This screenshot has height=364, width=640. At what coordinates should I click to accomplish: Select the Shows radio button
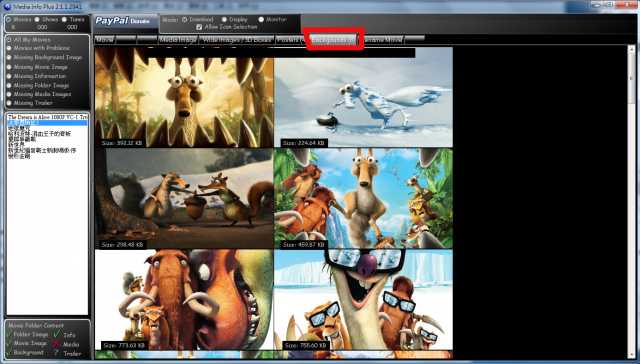[37, 19]
